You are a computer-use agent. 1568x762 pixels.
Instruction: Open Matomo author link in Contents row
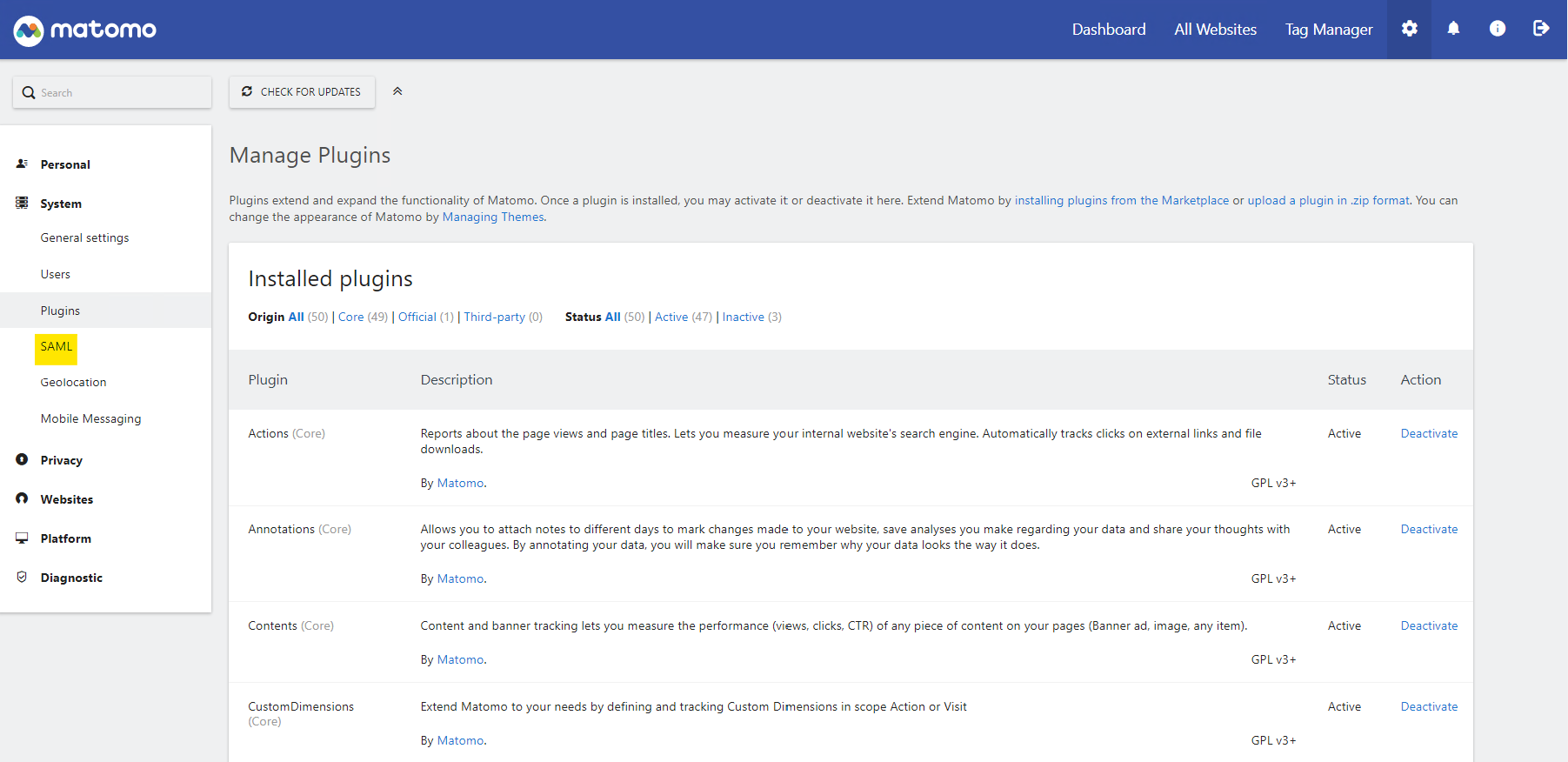coord(460,659)
